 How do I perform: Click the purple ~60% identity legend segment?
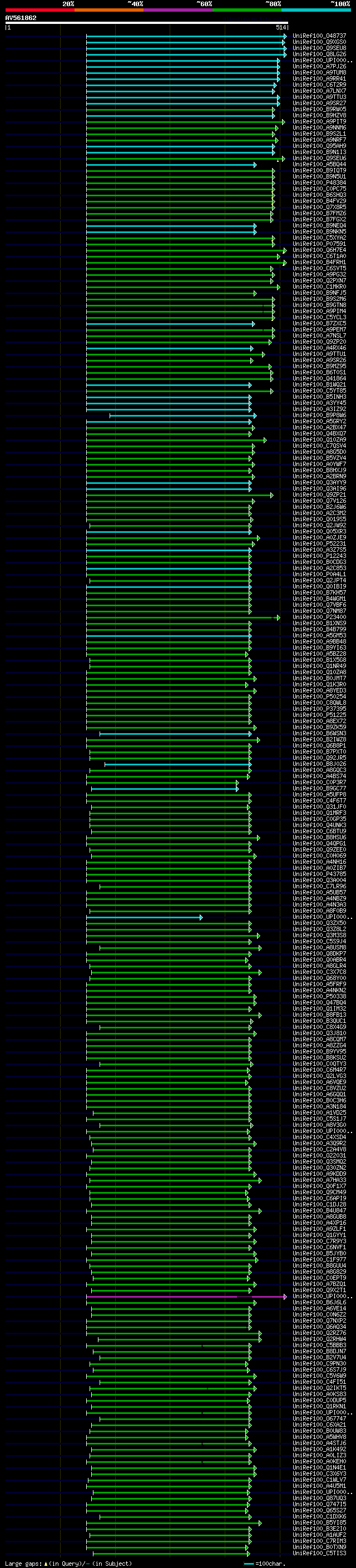[179, 10]
